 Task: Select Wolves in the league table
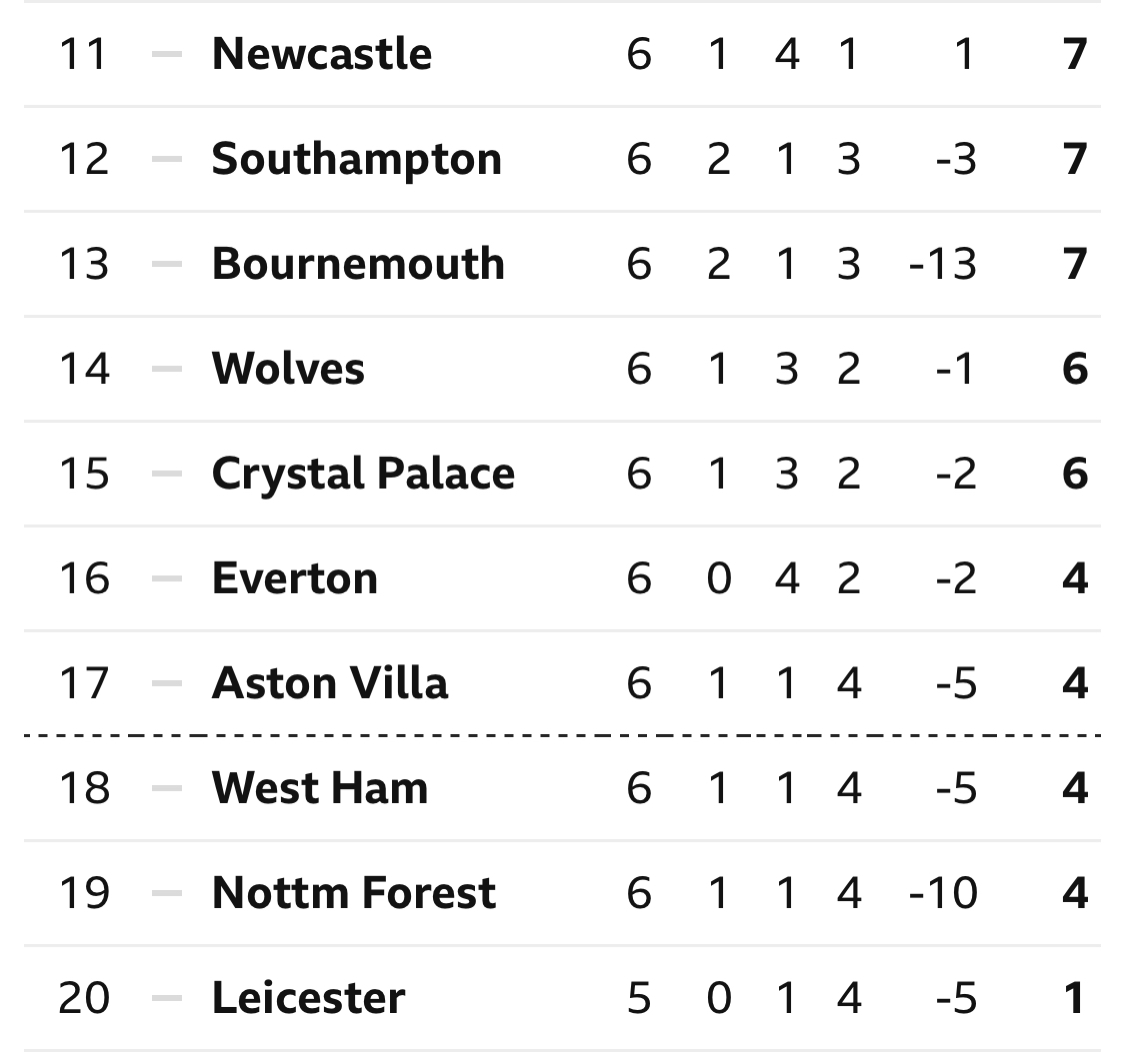point(288,369)
